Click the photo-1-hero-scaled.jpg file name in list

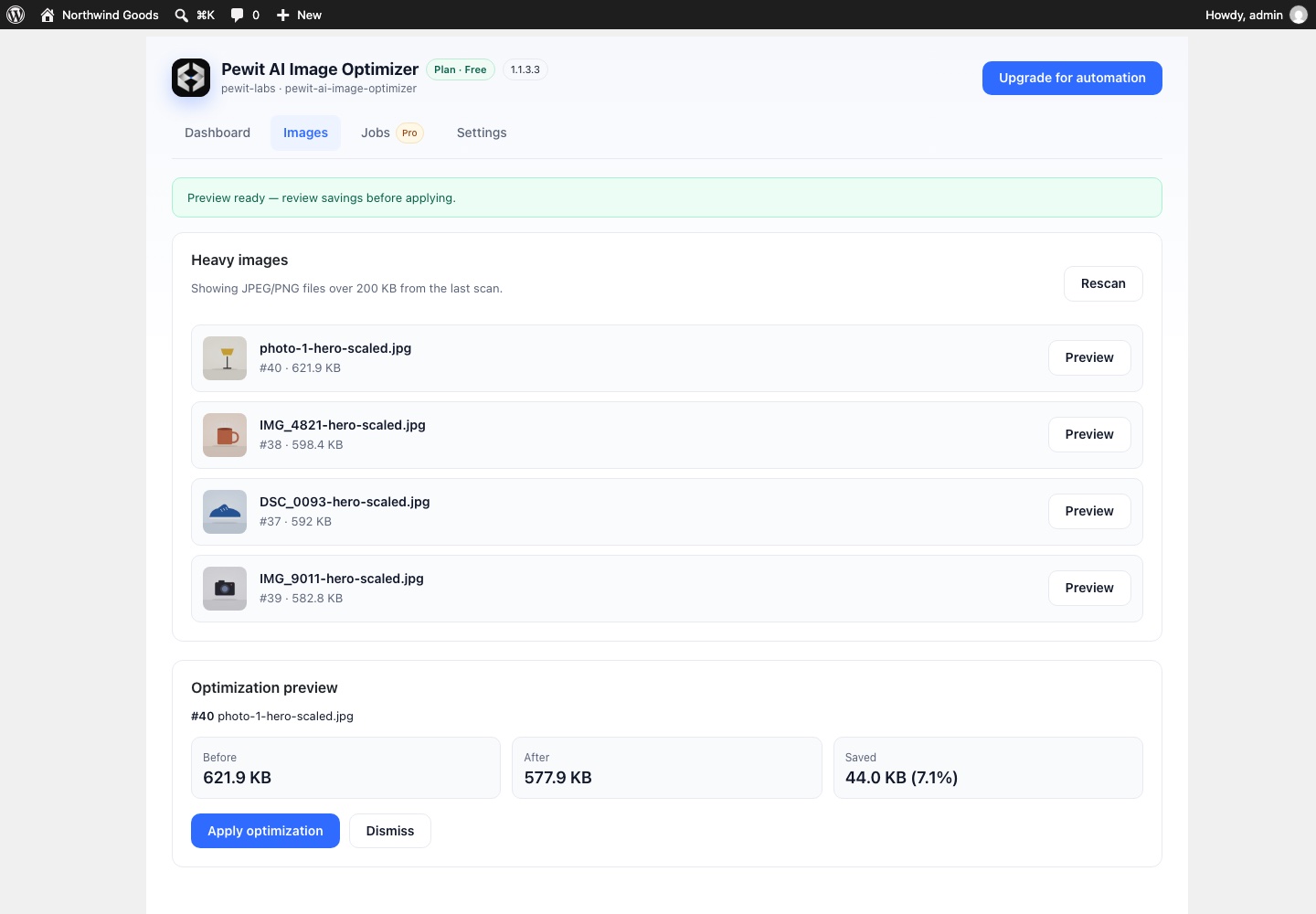(335, 348)
